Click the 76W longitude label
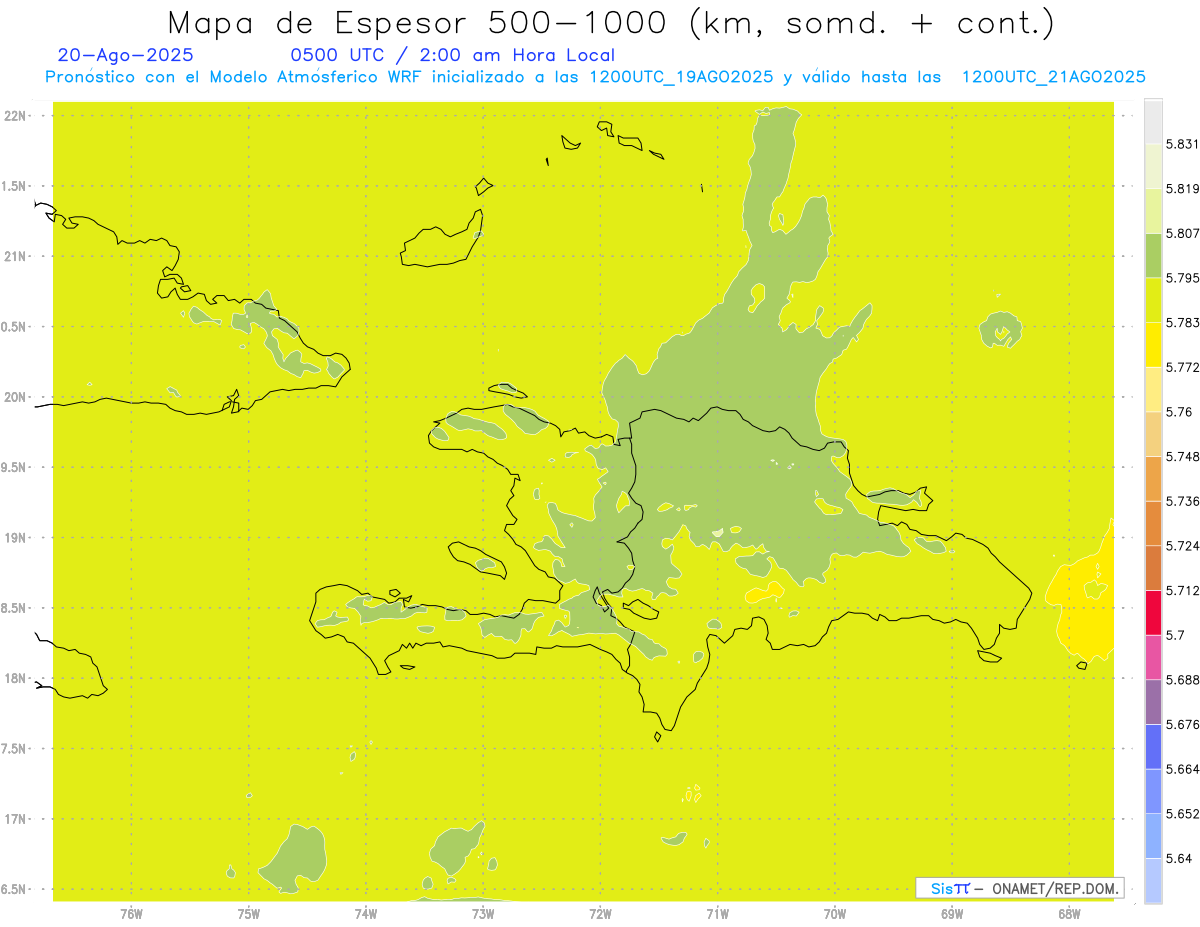 pyautogui.click(x=131, y=913)
